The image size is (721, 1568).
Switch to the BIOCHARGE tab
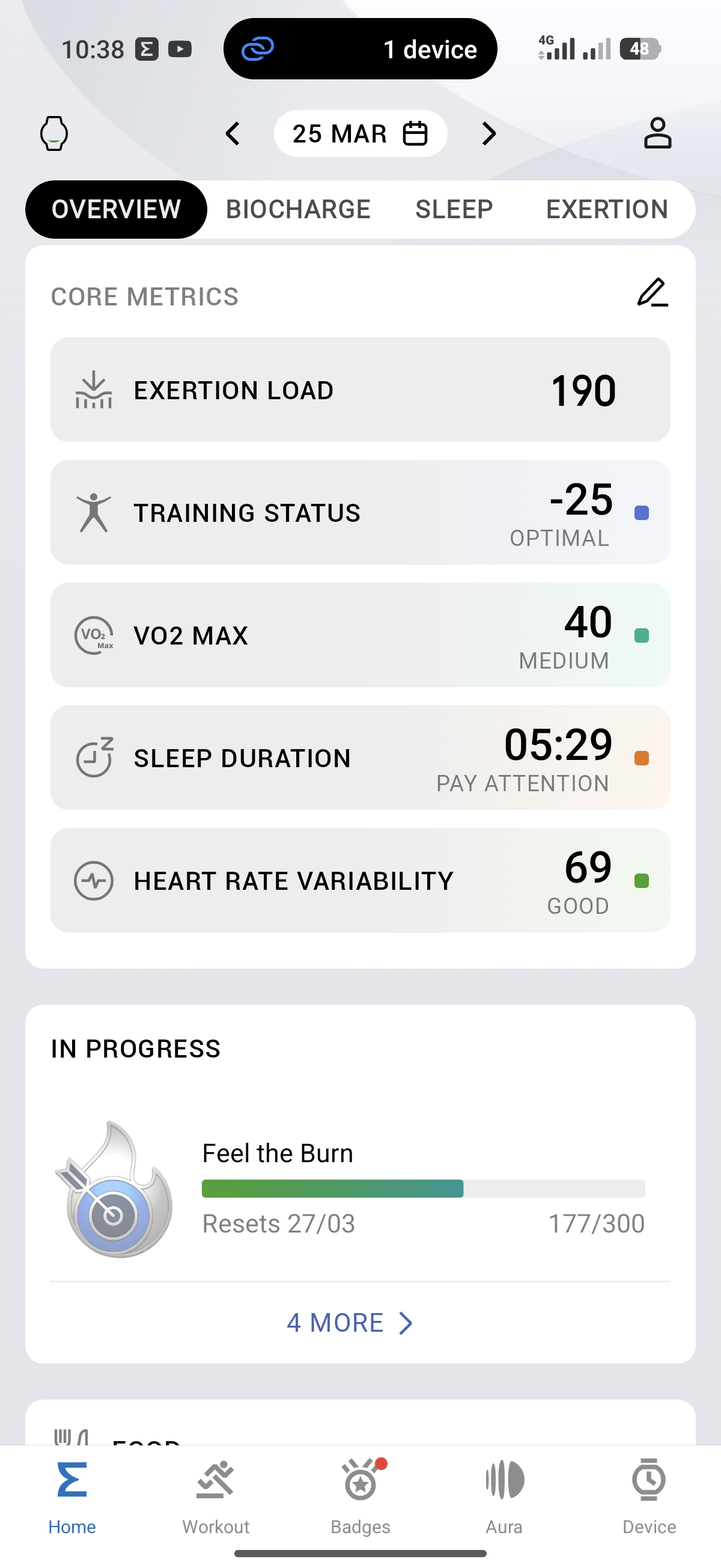click(x=298, y=209)
